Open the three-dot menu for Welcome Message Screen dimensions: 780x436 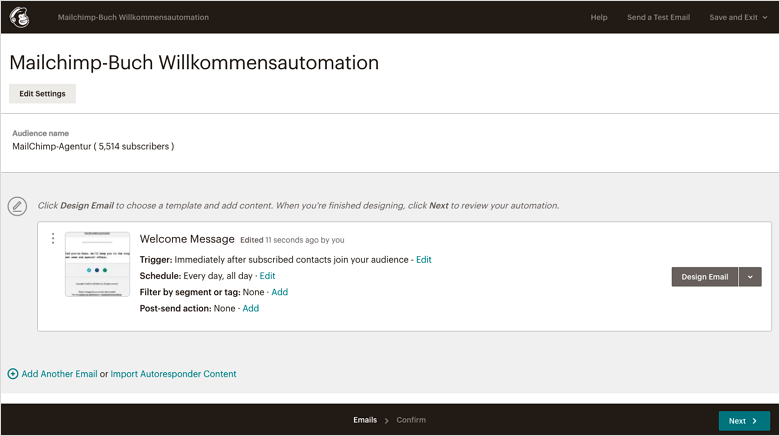(x=53, y=238)
